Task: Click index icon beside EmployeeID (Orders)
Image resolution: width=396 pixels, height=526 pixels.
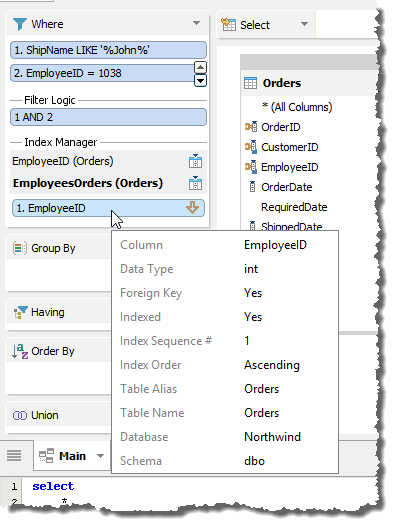Action: click(195, 161)
